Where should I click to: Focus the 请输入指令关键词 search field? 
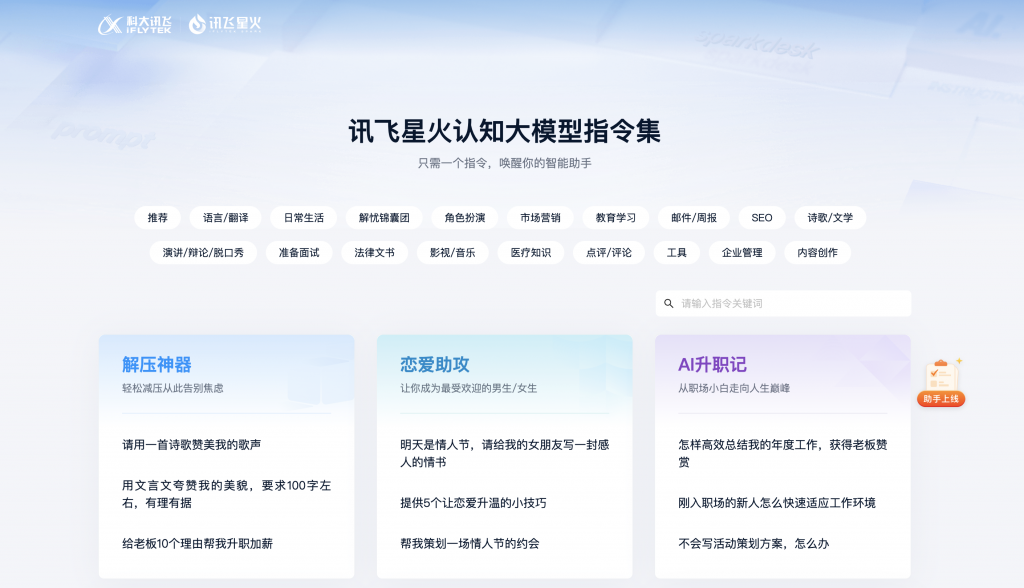point(783,303)
